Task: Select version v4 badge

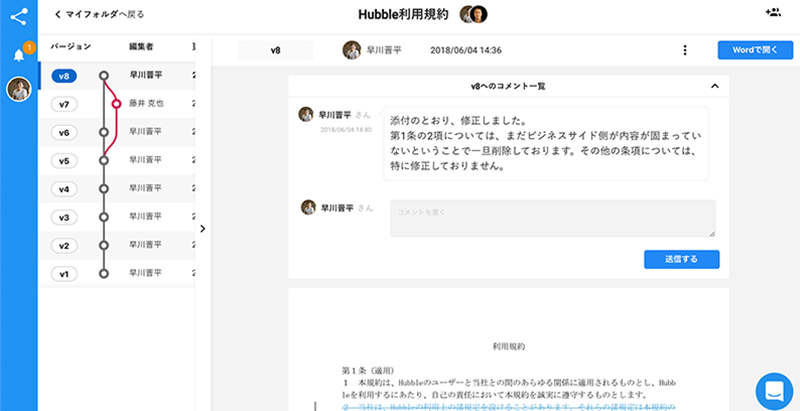Action: coord(64,189)
